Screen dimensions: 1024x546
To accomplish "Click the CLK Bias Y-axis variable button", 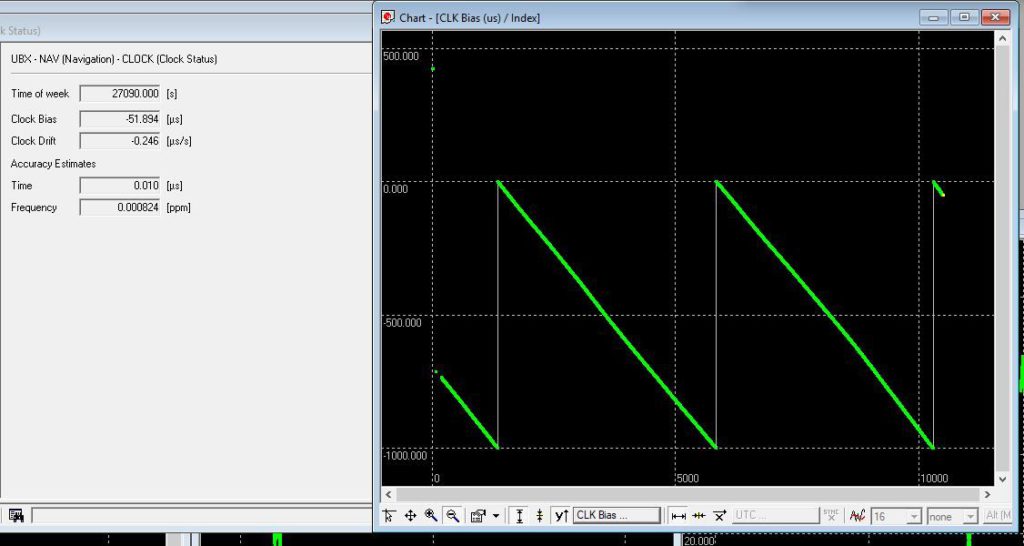I will point(617,516).
